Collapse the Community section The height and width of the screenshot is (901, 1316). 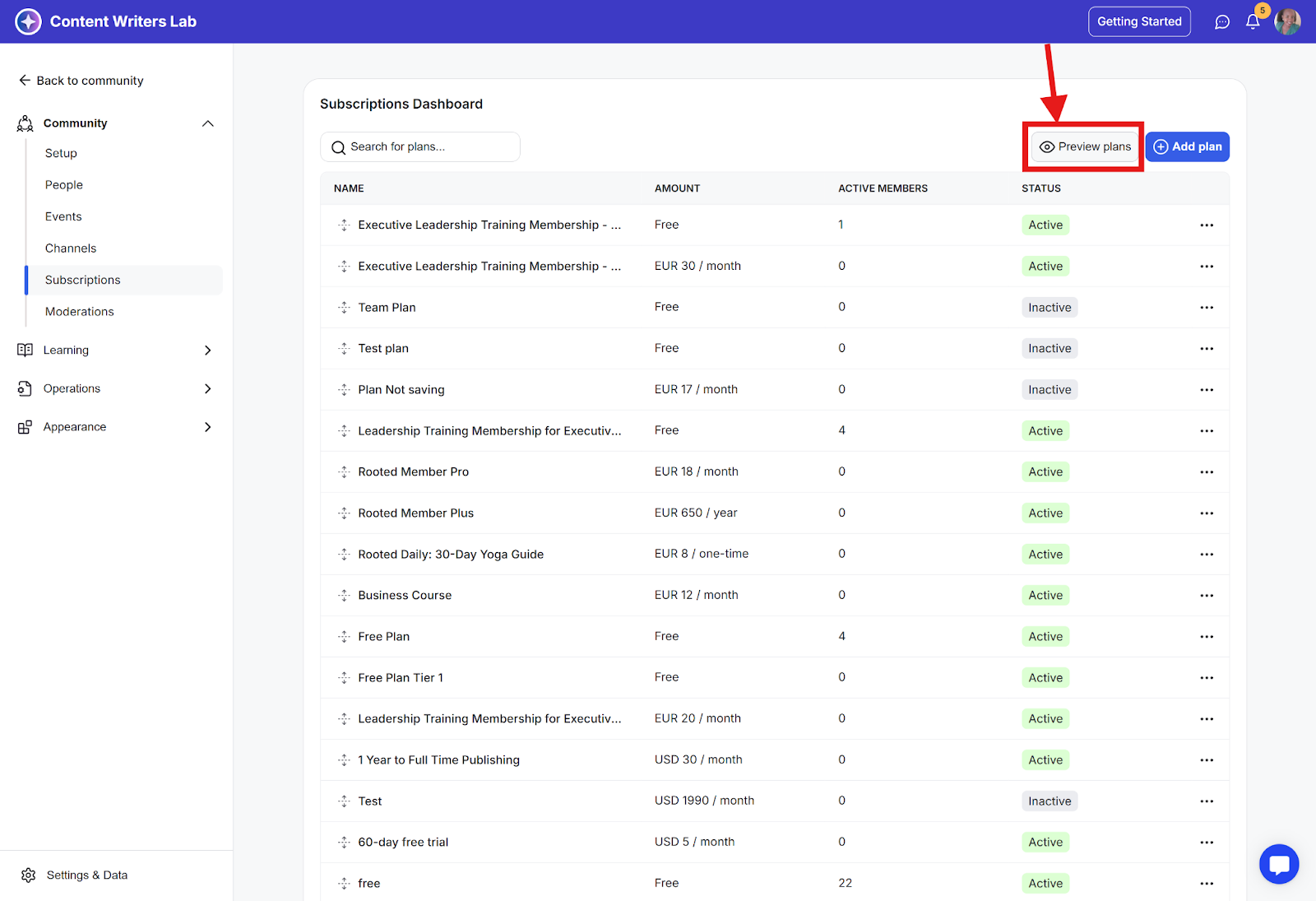point(208,123)
